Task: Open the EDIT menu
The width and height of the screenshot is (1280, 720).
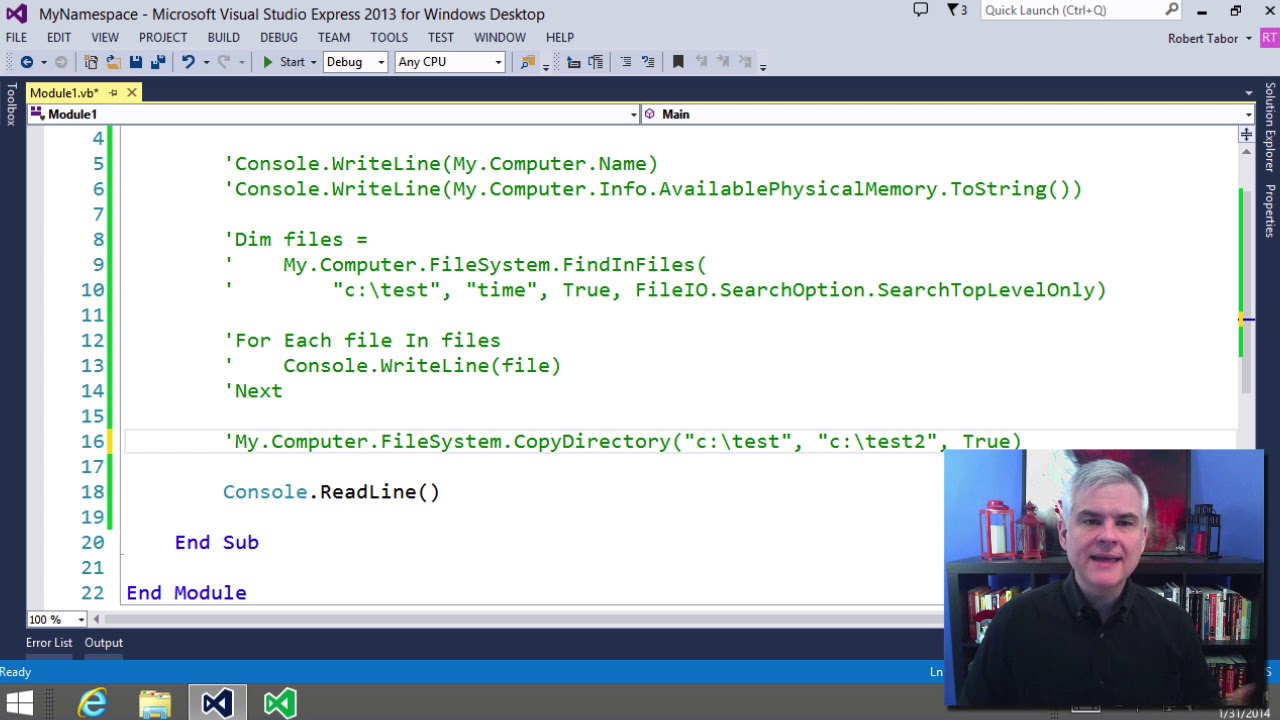Action: pos(59,37)
